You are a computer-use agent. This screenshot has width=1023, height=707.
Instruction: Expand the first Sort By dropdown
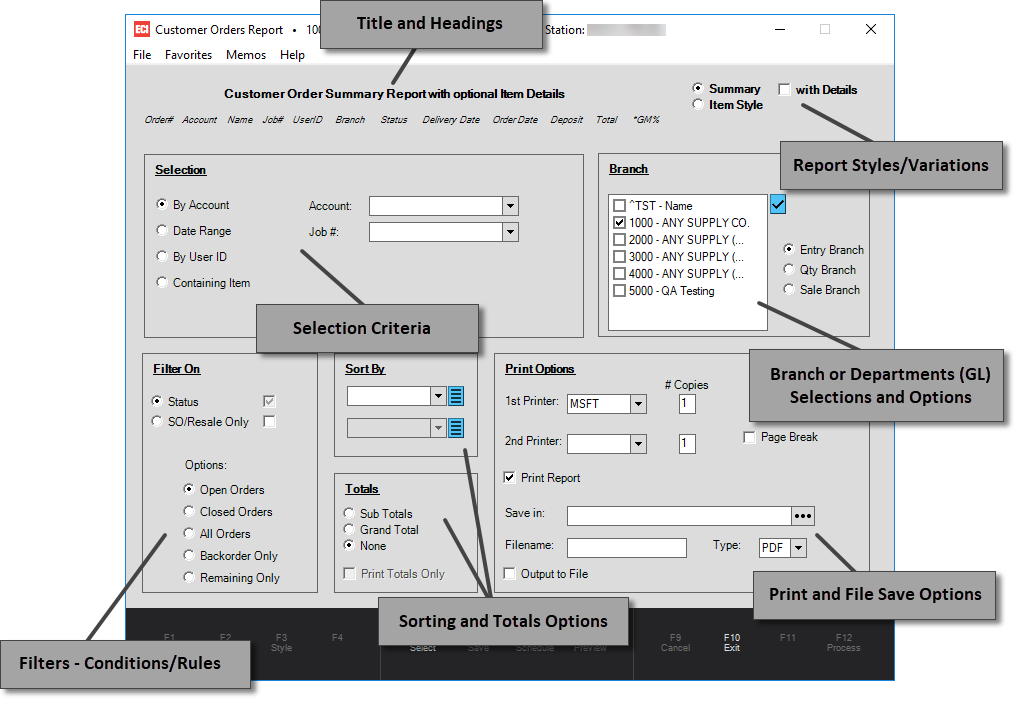coord(438,396)
